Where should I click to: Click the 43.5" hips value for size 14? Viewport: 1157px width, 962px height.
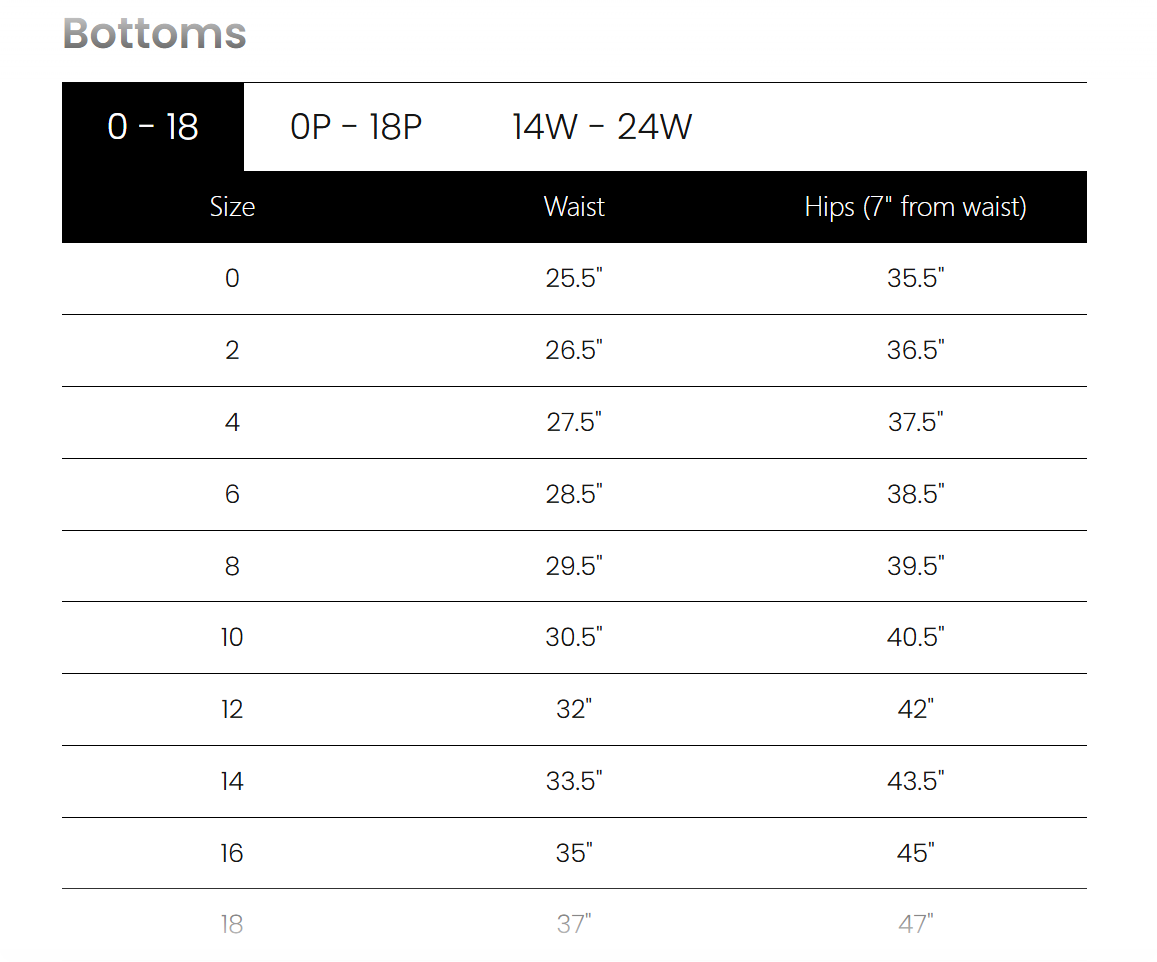click(x=916, y=781)
